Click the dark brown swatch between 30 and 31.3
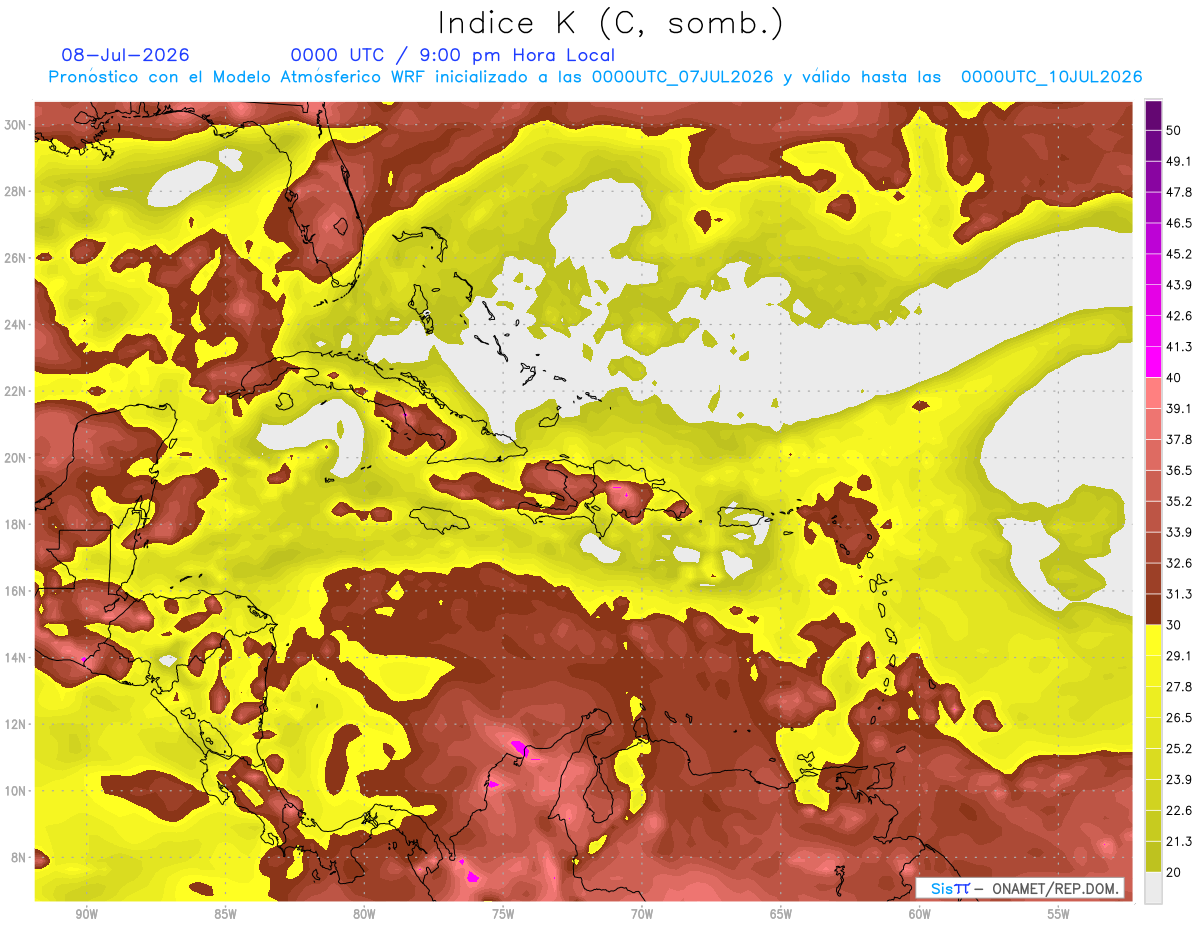 coord(1154,609)
